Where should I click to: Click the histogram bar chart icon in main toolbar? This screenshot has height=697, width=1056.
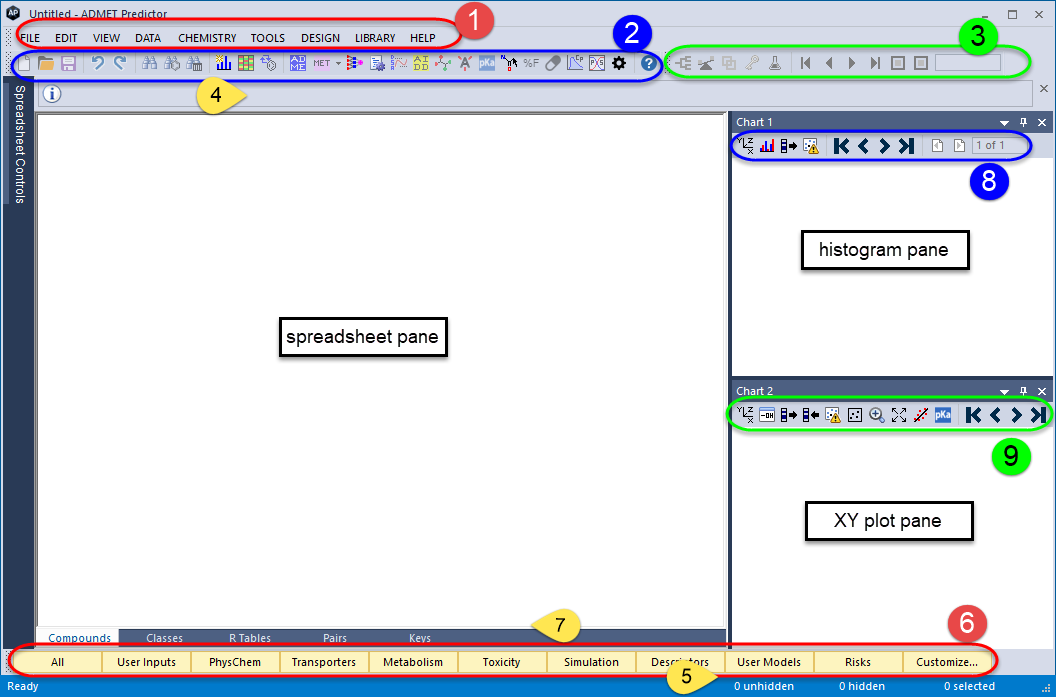click(x=224, y=63)
